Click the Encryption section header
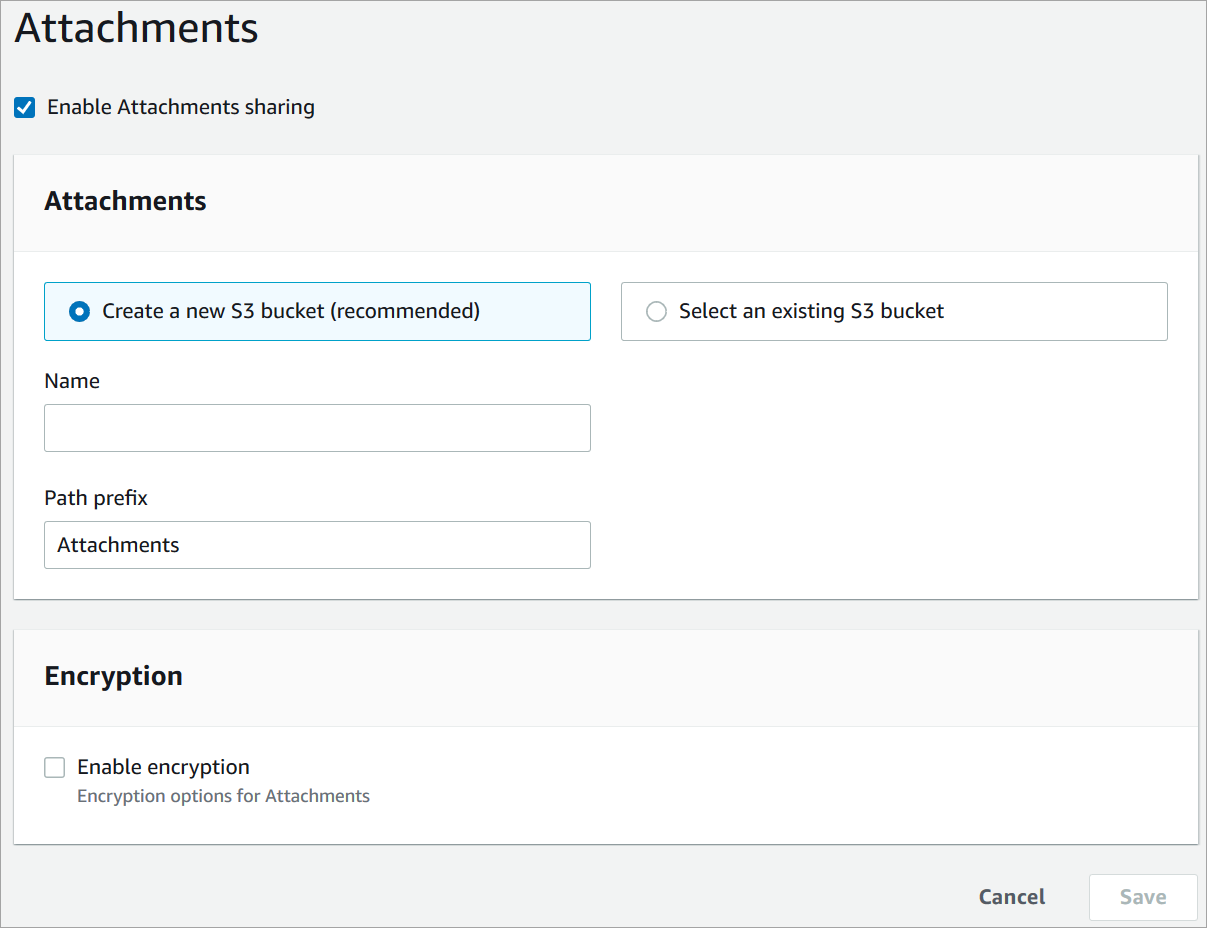 (x=114, y=676)
